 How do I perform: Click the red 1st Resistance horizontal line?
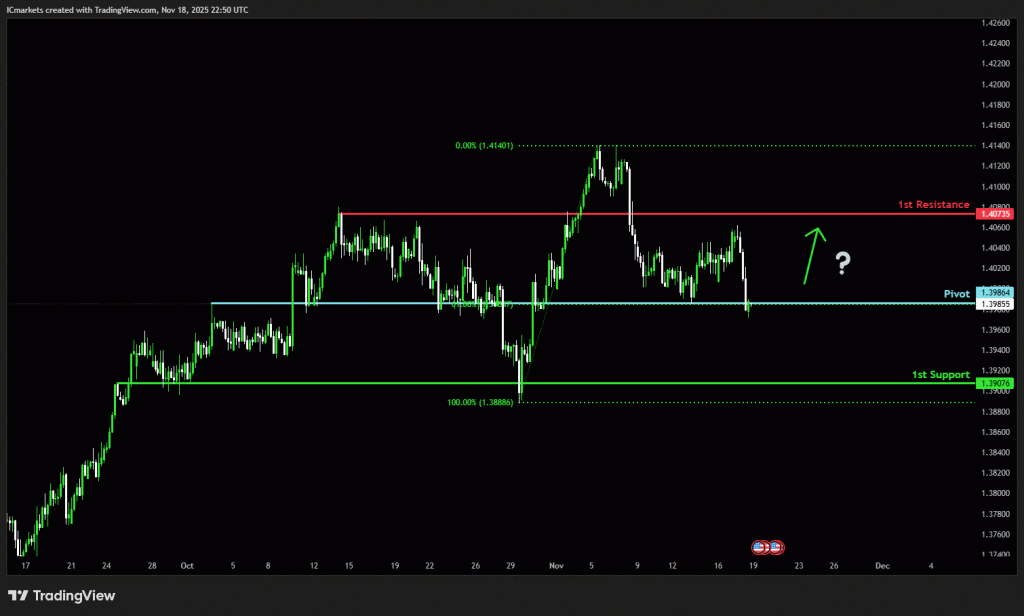tap(600, 214)
